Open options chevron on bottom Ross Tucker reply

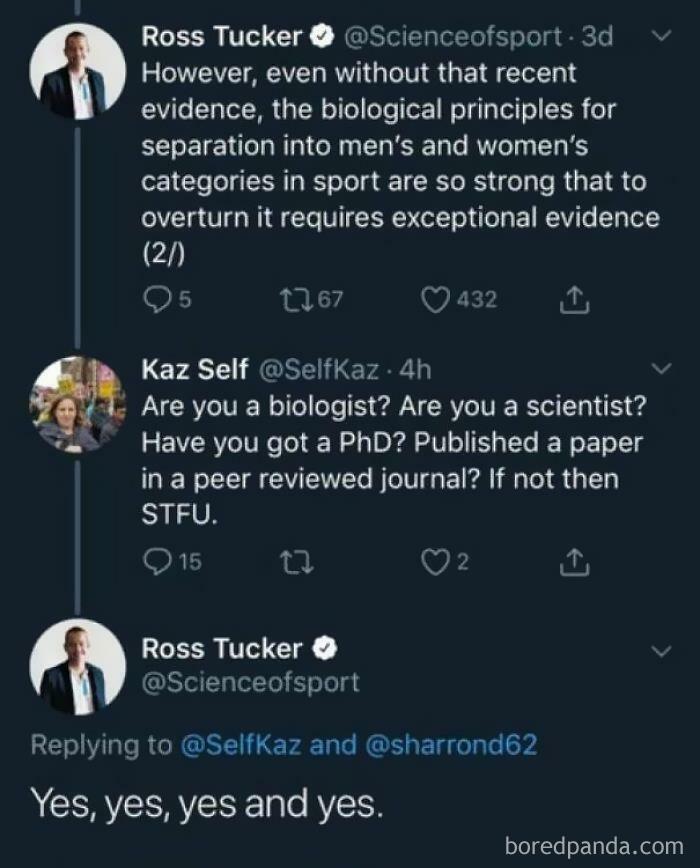pyautogui.click(x=661, y=651)
